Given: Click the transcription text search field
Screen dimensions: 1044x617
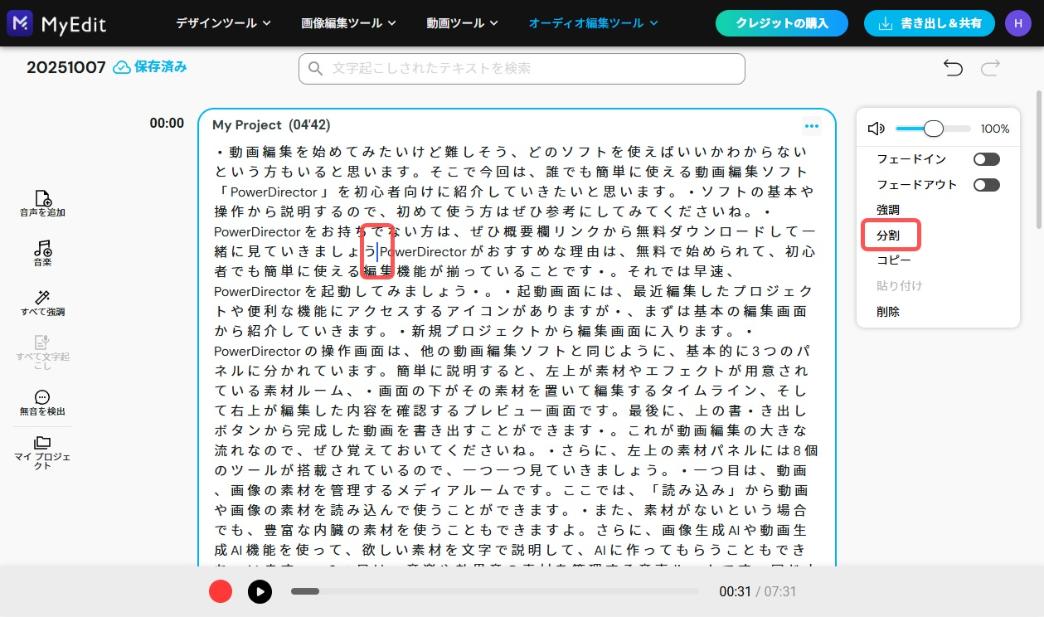Looking at the screenshot, I should (520, 68).
